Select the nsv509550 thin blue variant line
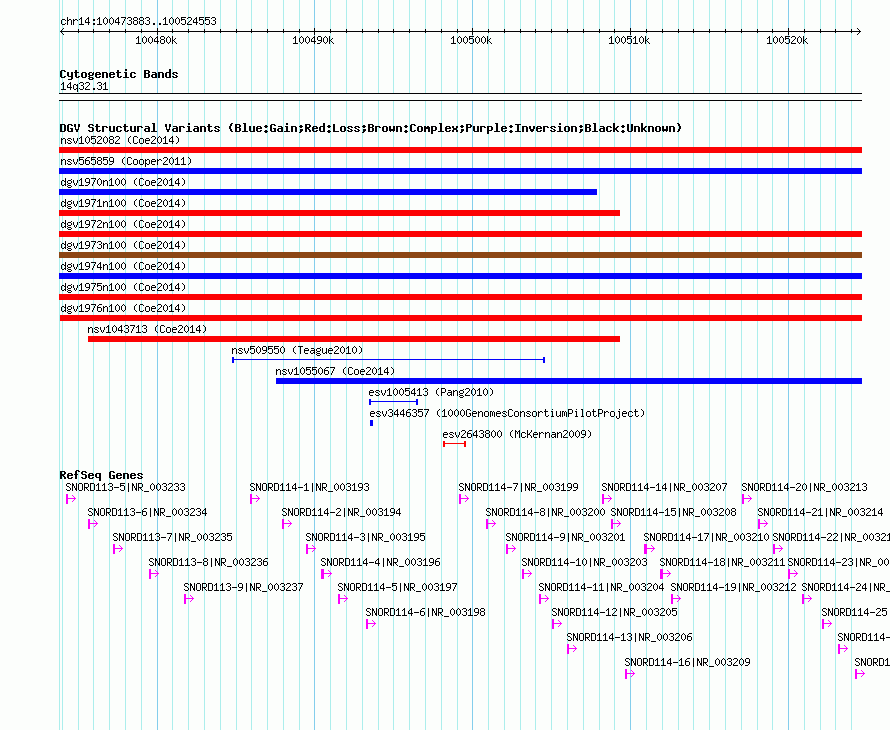 tap(388, 360)
